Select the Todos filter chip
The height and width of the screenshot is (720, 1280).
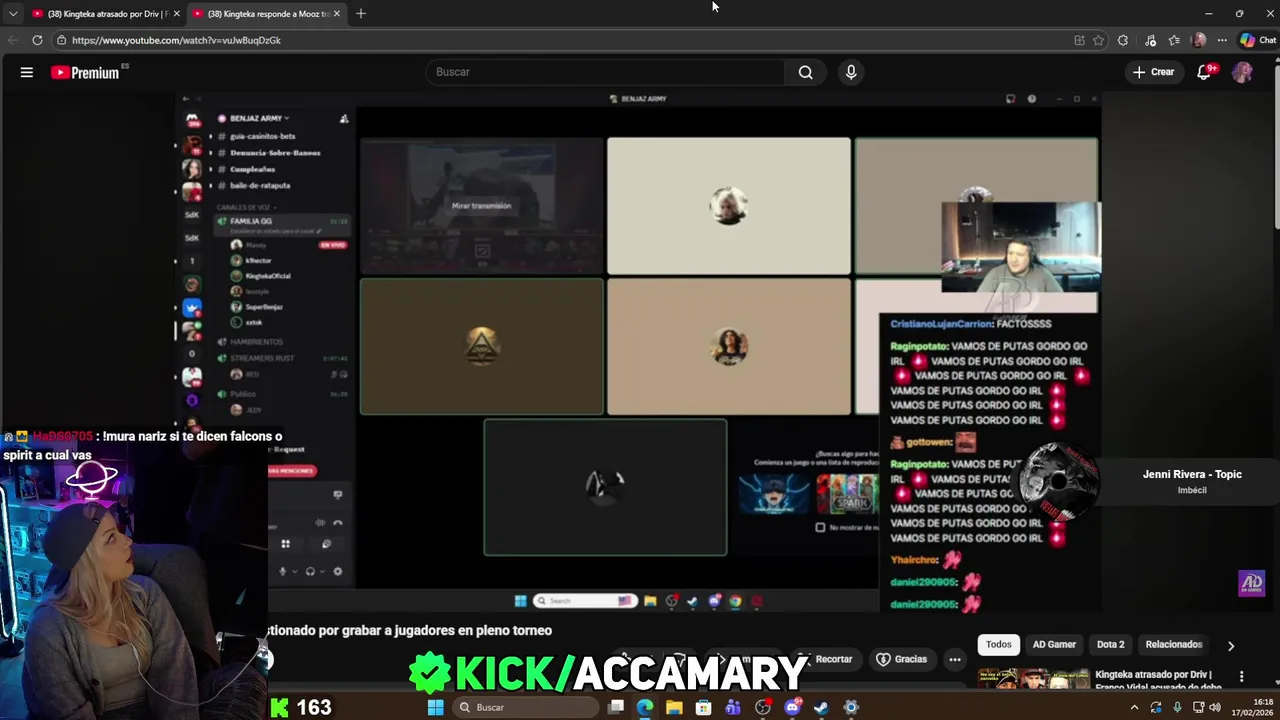click(x=999, y=645)
